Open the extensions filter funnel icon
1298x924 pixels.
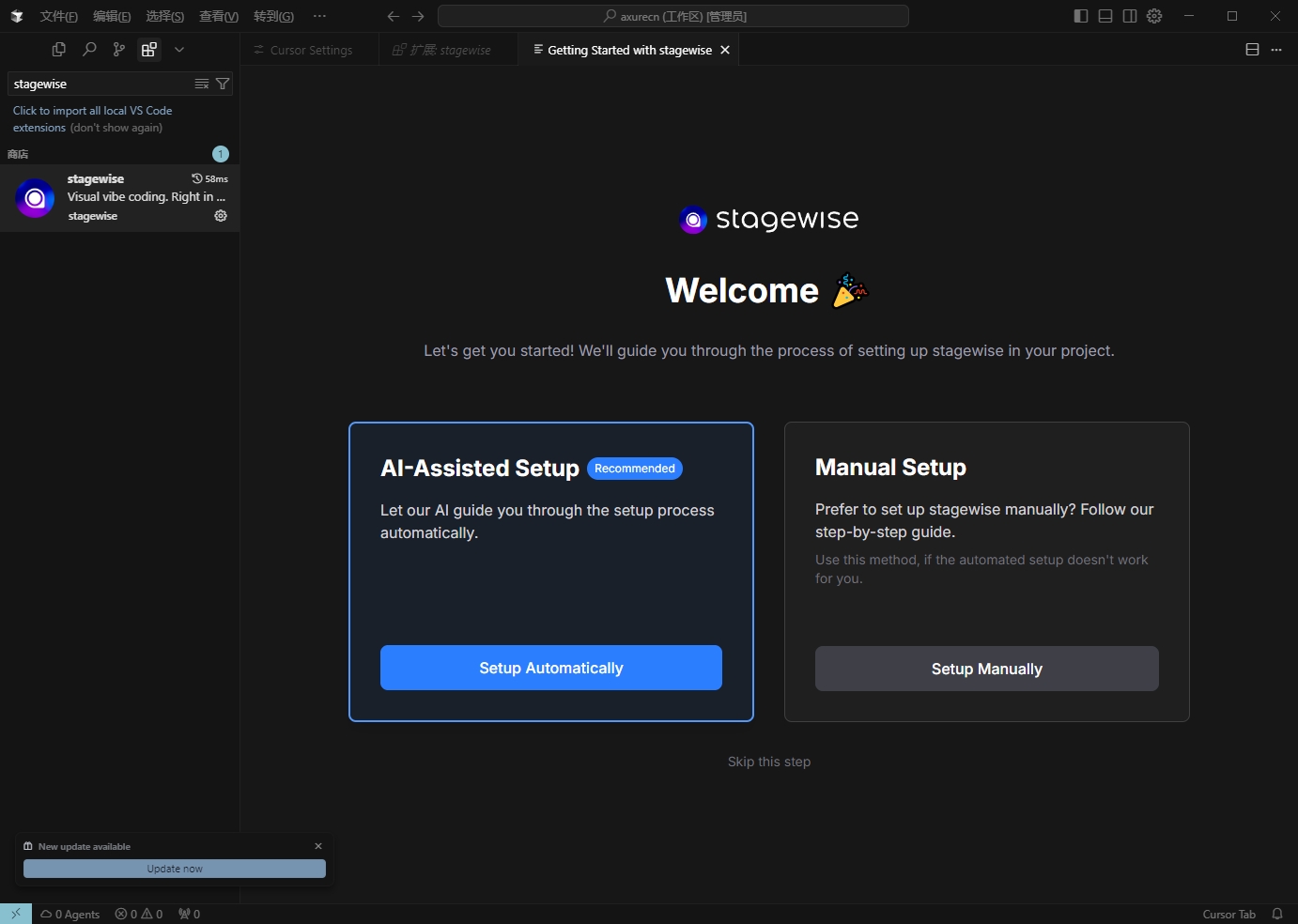click(x=223, y=84)
